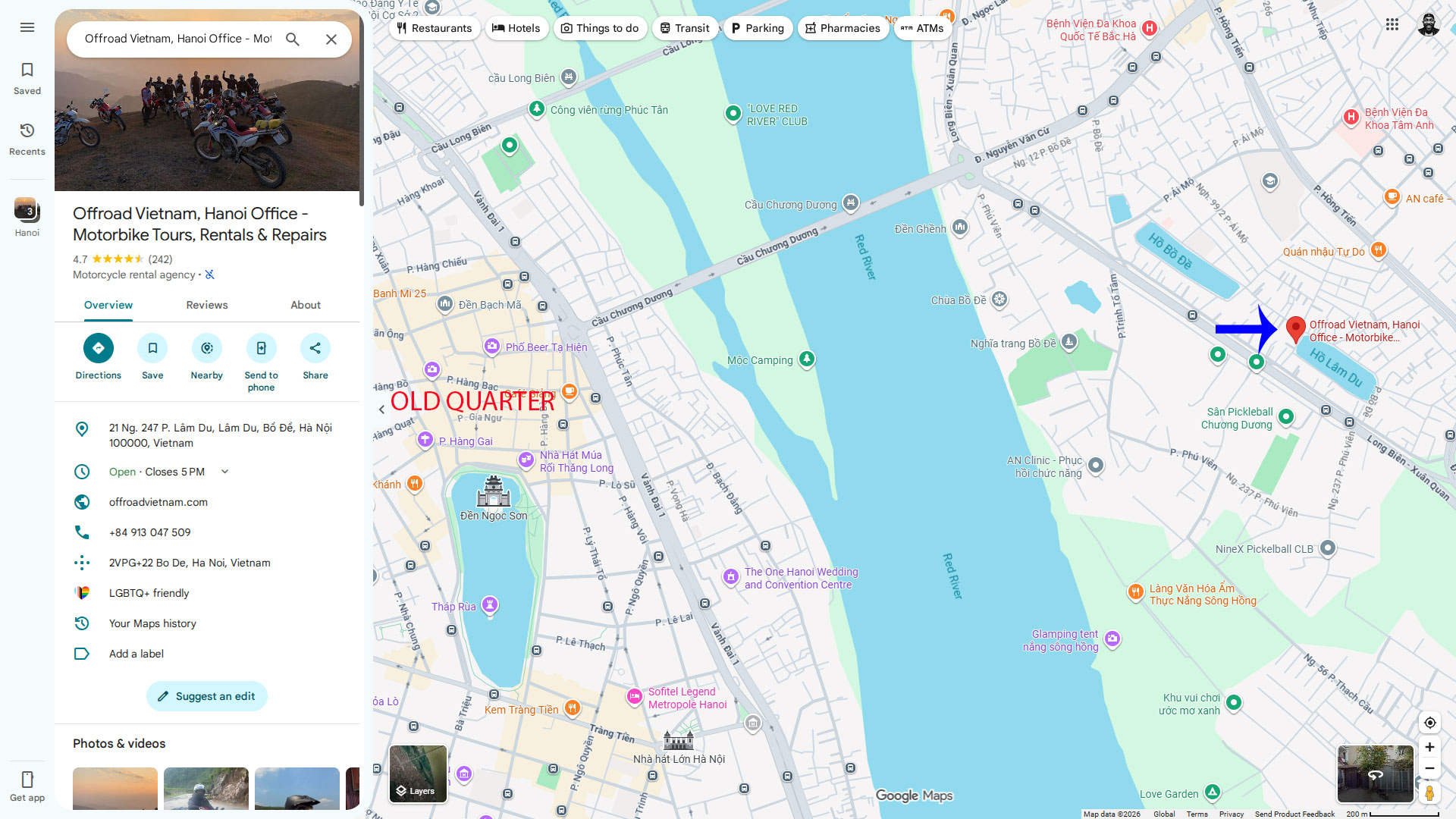Select the Đền Ngọc Sơn temple icon
The image size is (1456, 819).
point(493,492)
